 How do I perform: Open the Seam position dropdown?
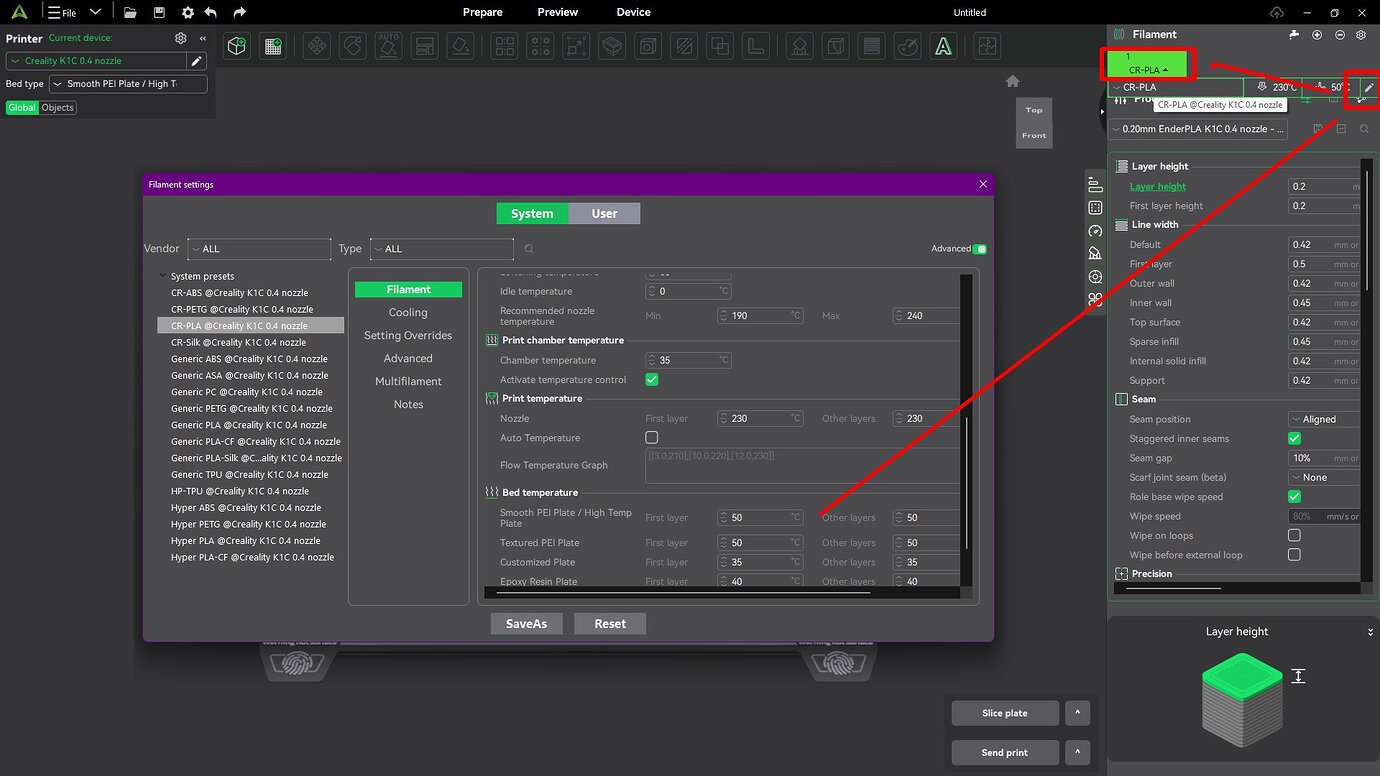pyautogui.click(x=1324, y=419)
